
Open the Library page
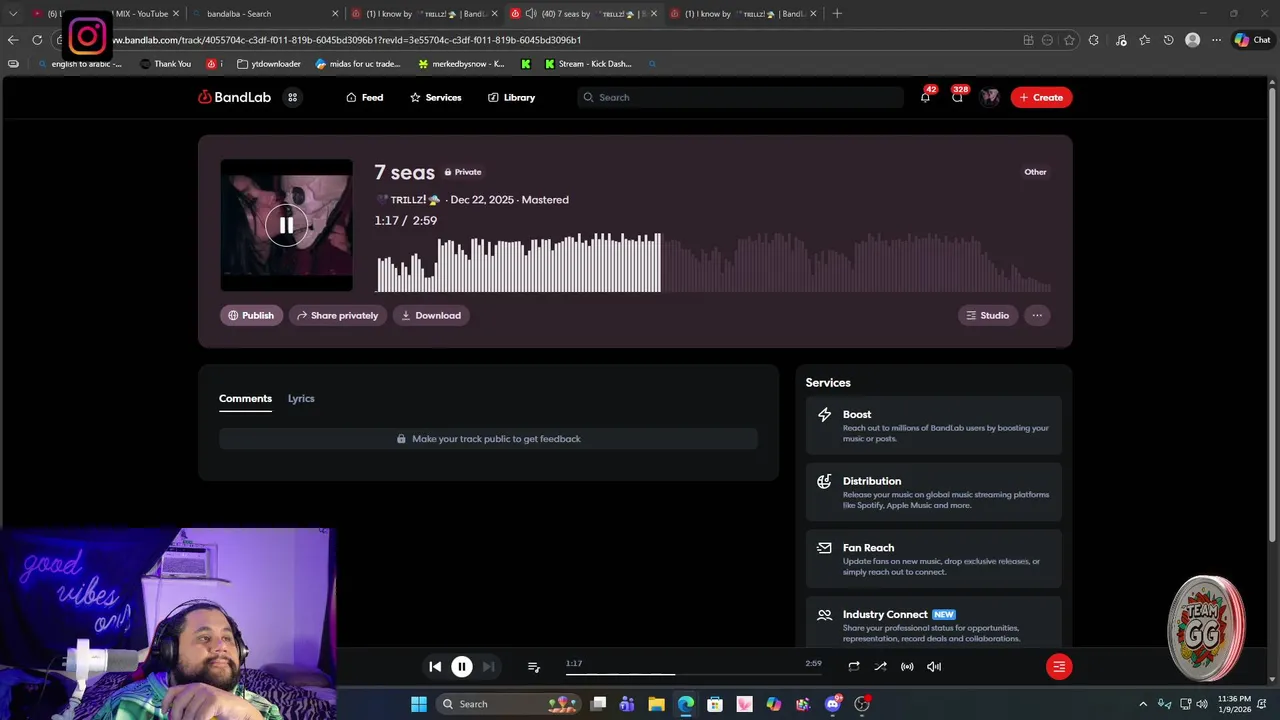[x=511, y=97]
